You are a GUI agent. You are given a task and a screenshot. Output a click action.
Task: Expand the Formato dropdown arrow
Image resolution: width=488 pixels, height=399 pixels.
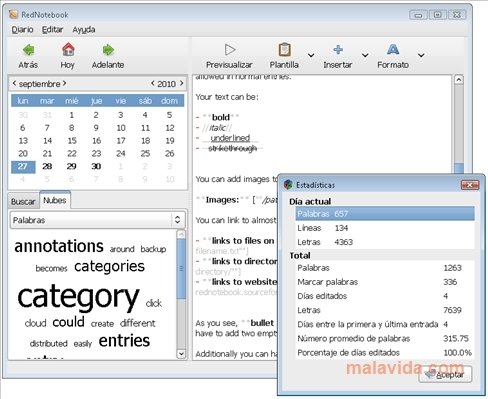(x=421, y=55)
